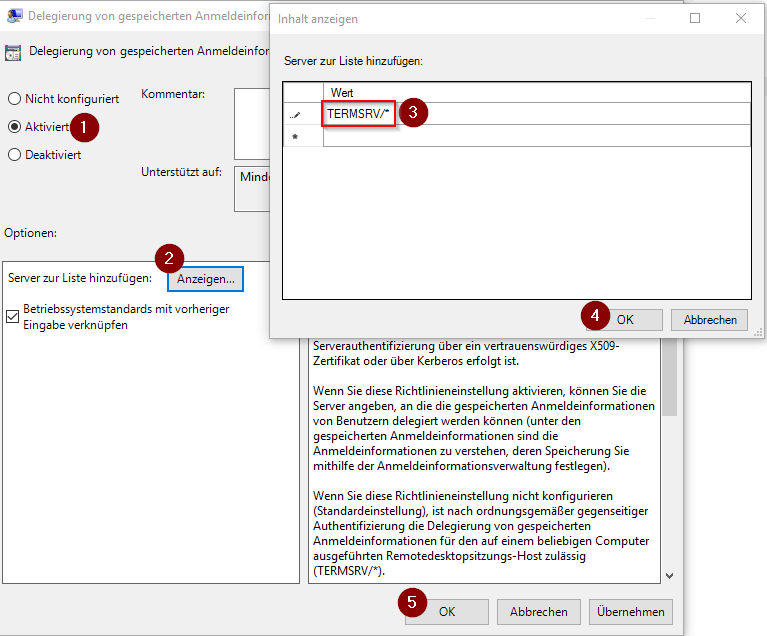Confirm the server list dialog with OK
The width and height of the screenshot is (767, 636).
[624, 320]
